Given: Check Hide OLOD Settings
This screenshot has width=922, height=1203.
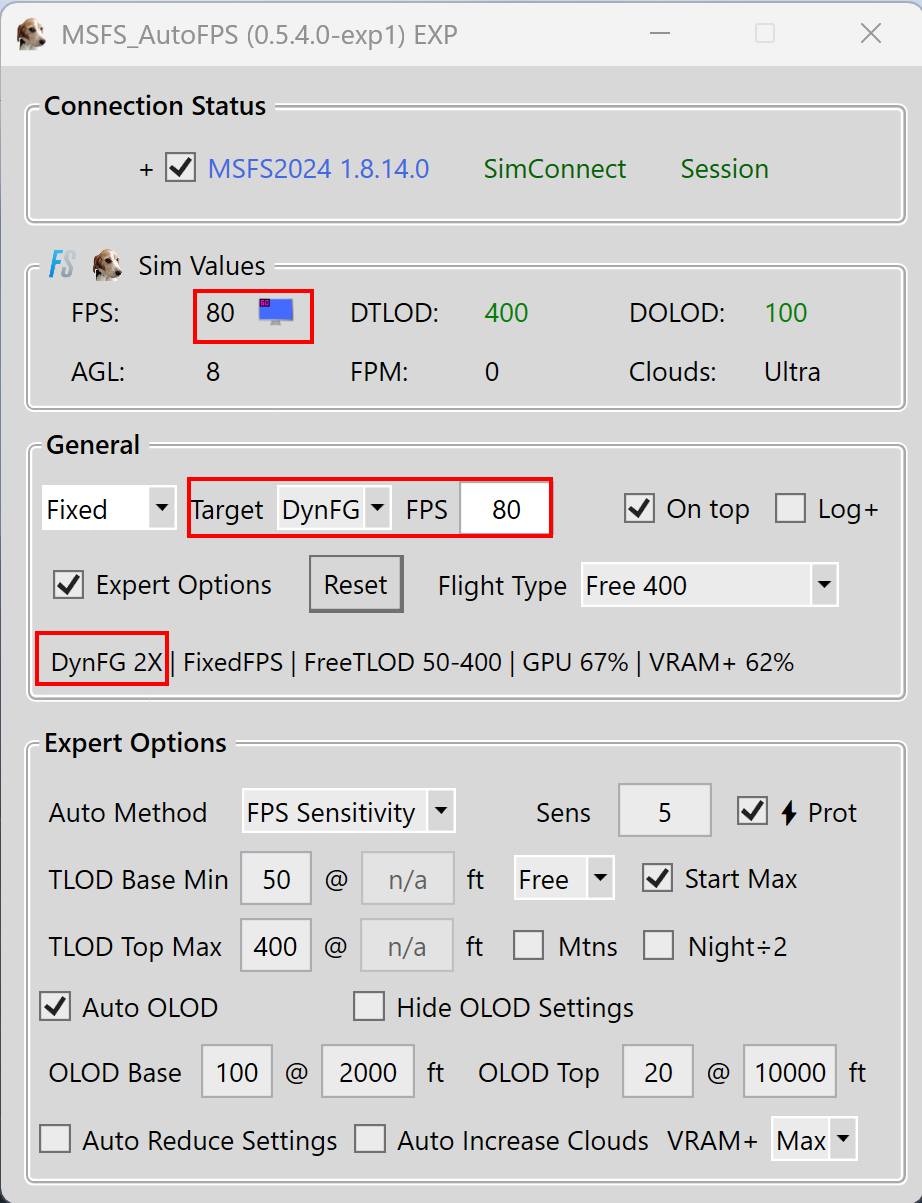Looking at the screenshot, I should pyautogui.click(x=369, y=1006).
